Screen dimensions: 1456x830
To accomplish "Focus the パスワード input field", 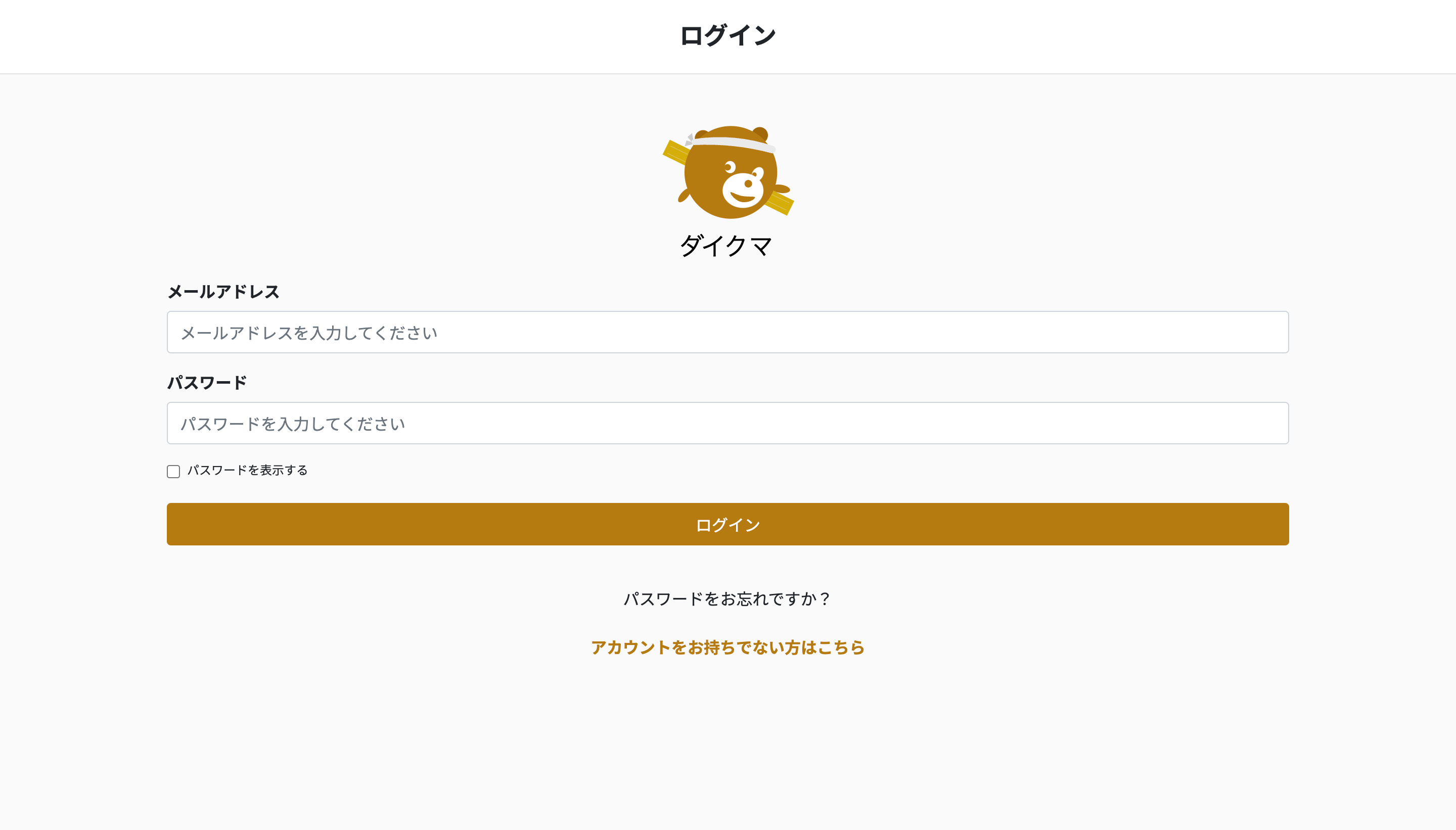I will (x=727, y=423).
